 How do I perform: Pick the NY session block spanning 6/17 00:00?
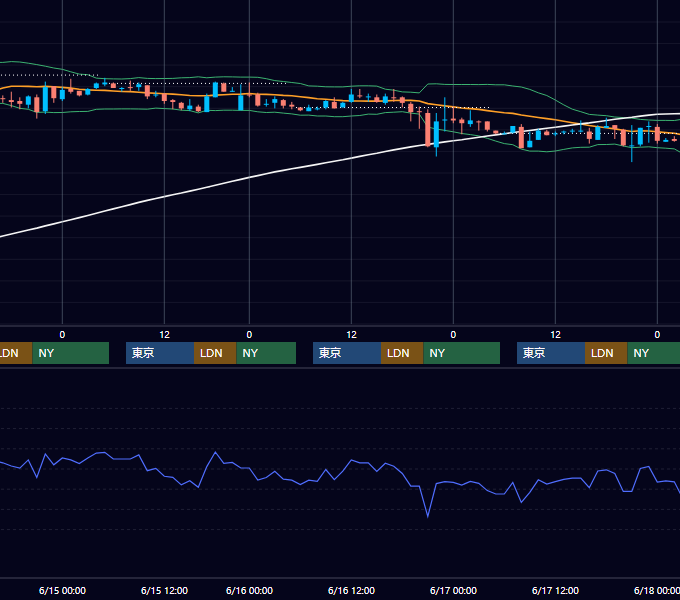coord(461,353)
